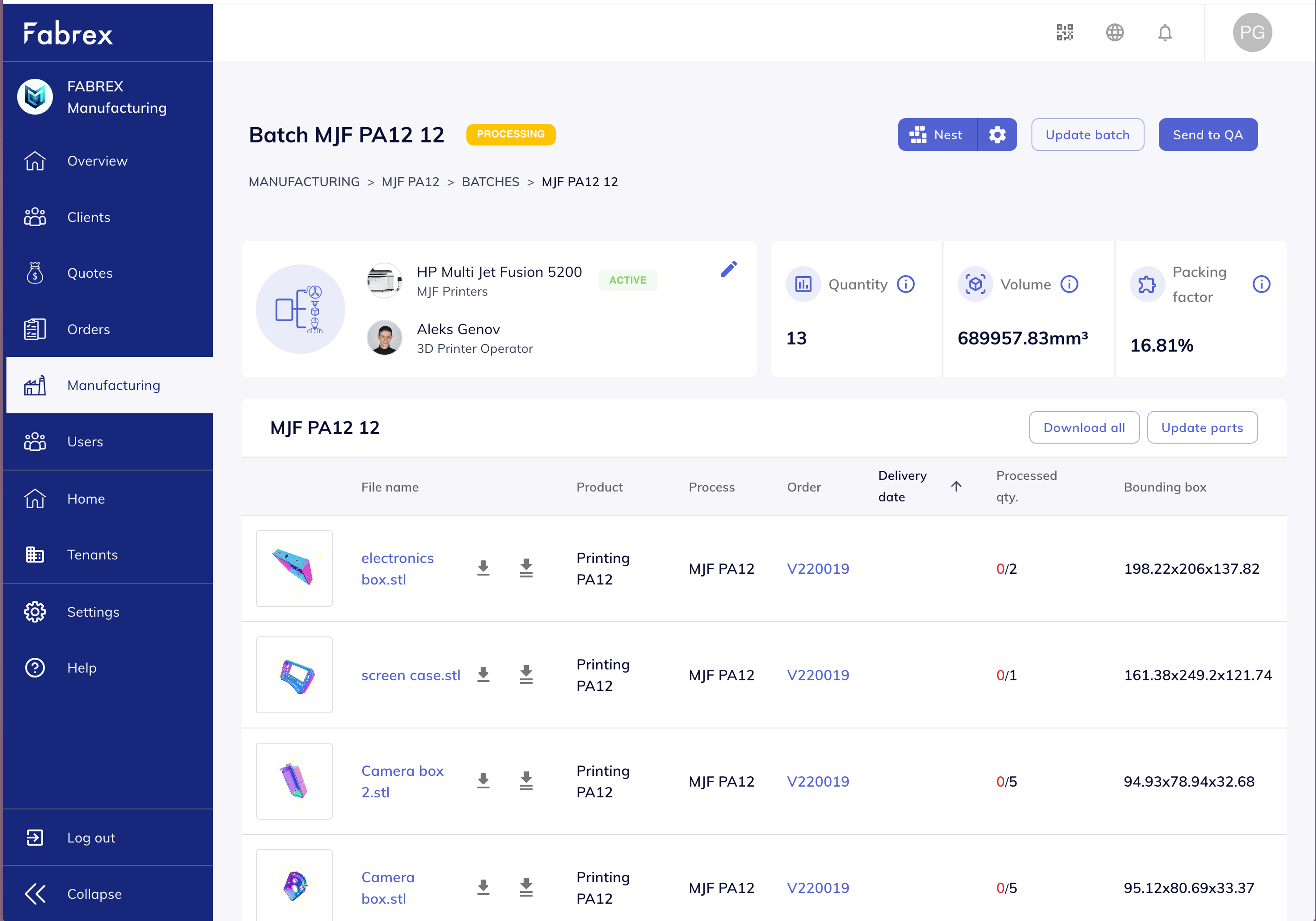
Task: Click the Packing factor info icon
Action: [1261, 284]
